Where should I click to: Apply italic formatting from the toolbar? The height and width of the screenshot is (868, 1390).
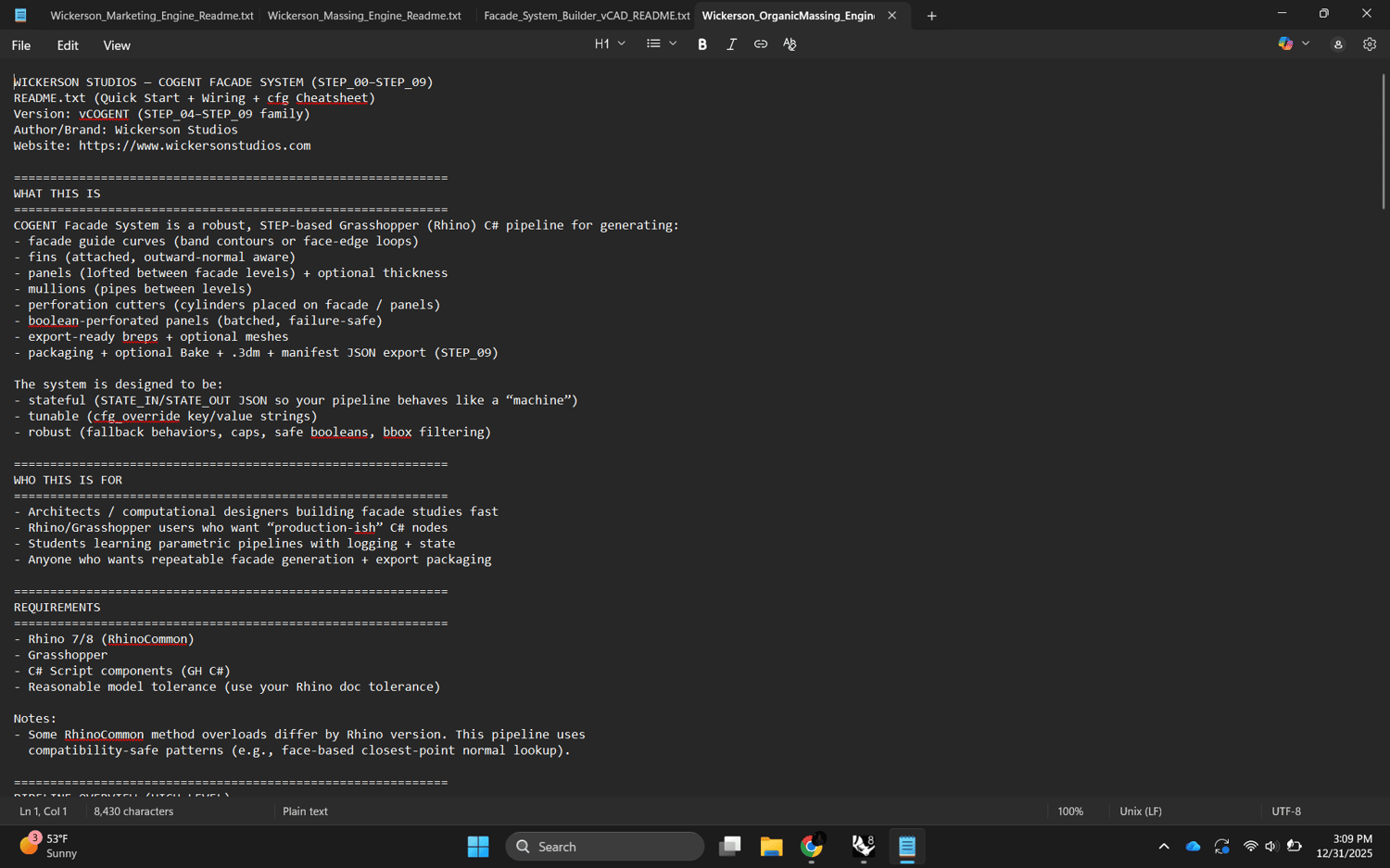coord(731,44)
